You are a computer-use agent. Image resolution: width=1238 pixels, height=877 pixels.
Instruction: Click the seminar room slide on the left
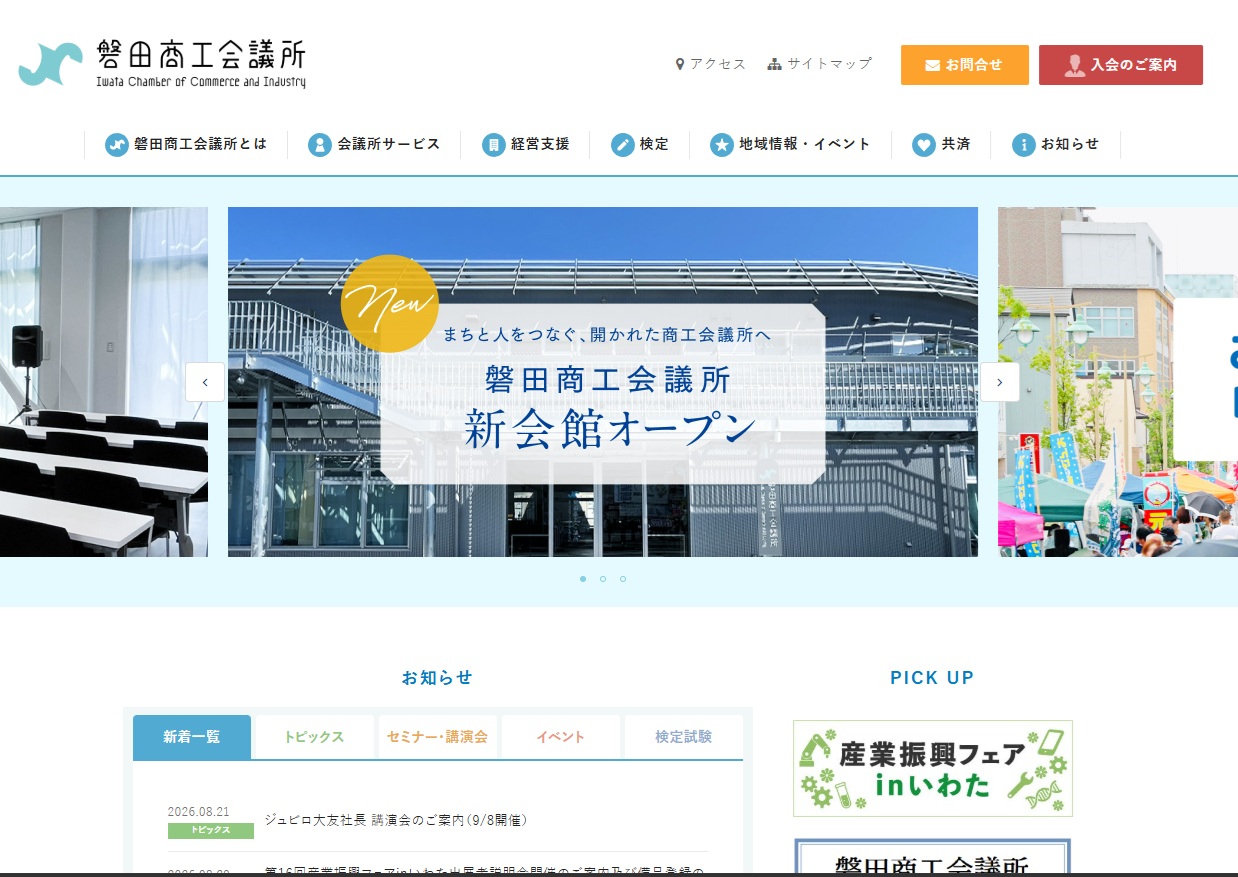[x=104, y=382]
